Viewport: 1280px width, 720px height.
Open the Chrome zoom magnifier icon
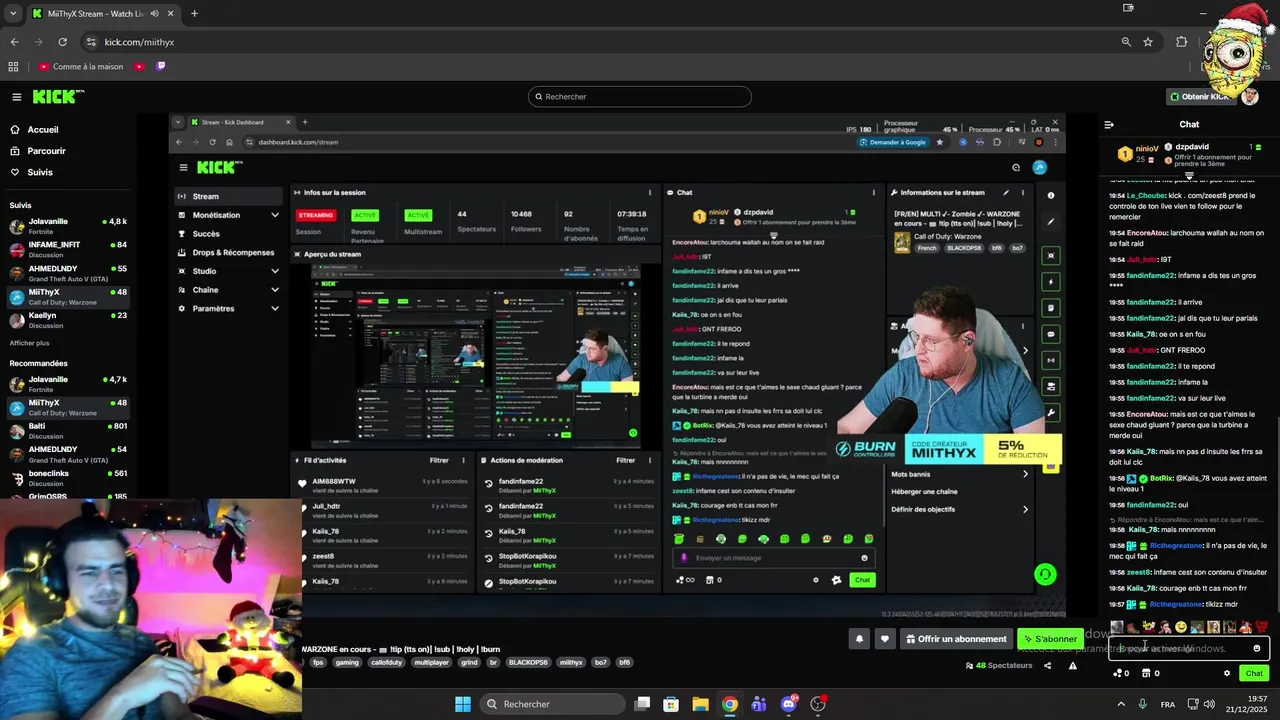coord(1126,42)
